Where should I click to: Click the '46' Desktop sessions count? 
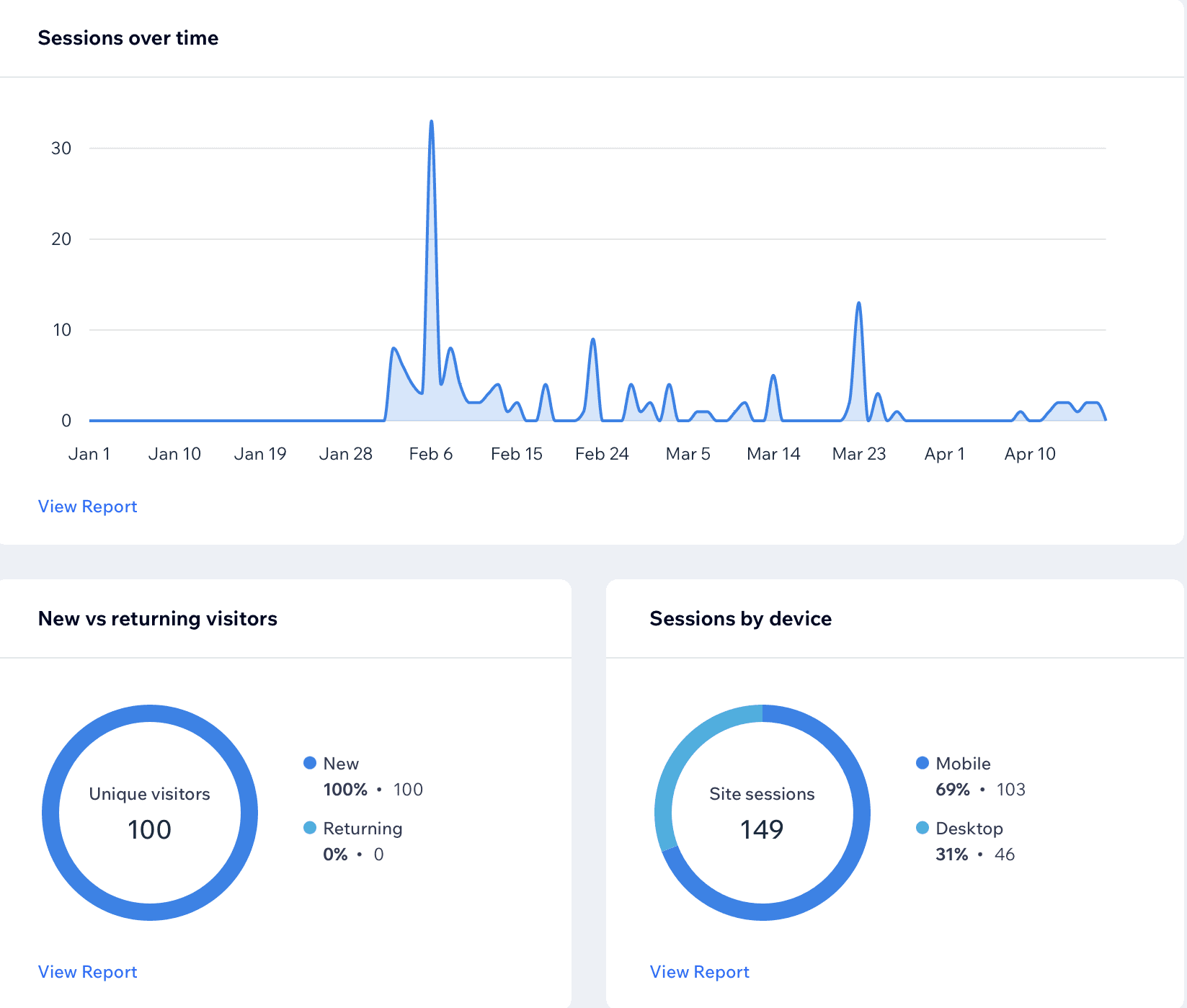pos(1005,855)
